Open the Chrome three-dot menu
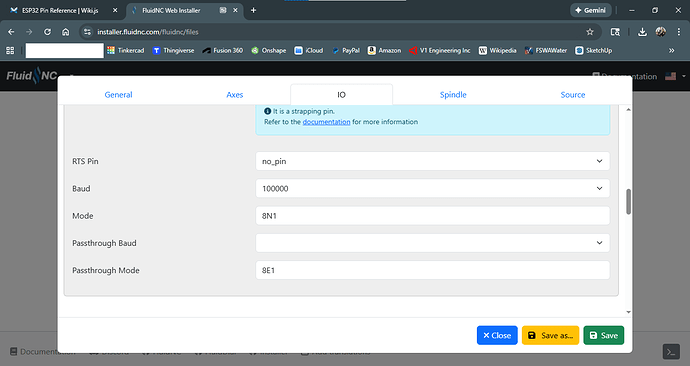Image resolution: width=690 pixels, height=366 pixels. [679, 32]
